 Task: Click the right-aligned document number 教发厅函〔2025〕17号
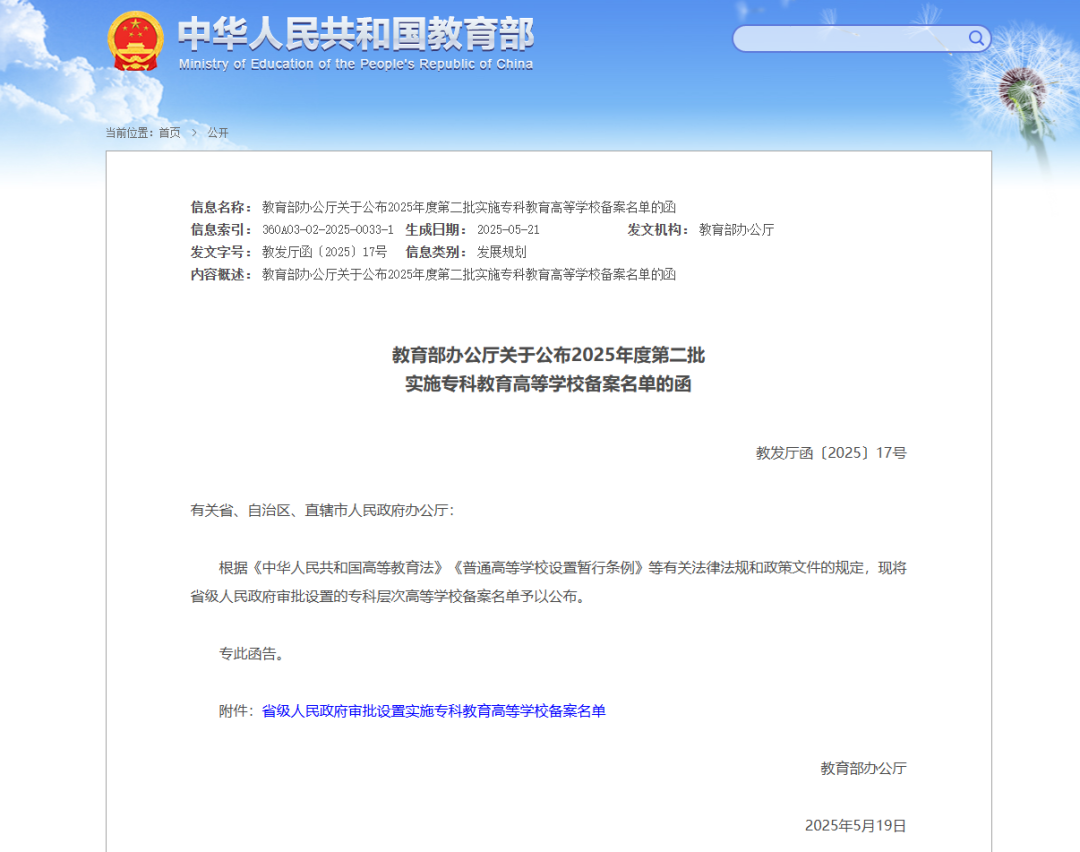coord(831,453)
